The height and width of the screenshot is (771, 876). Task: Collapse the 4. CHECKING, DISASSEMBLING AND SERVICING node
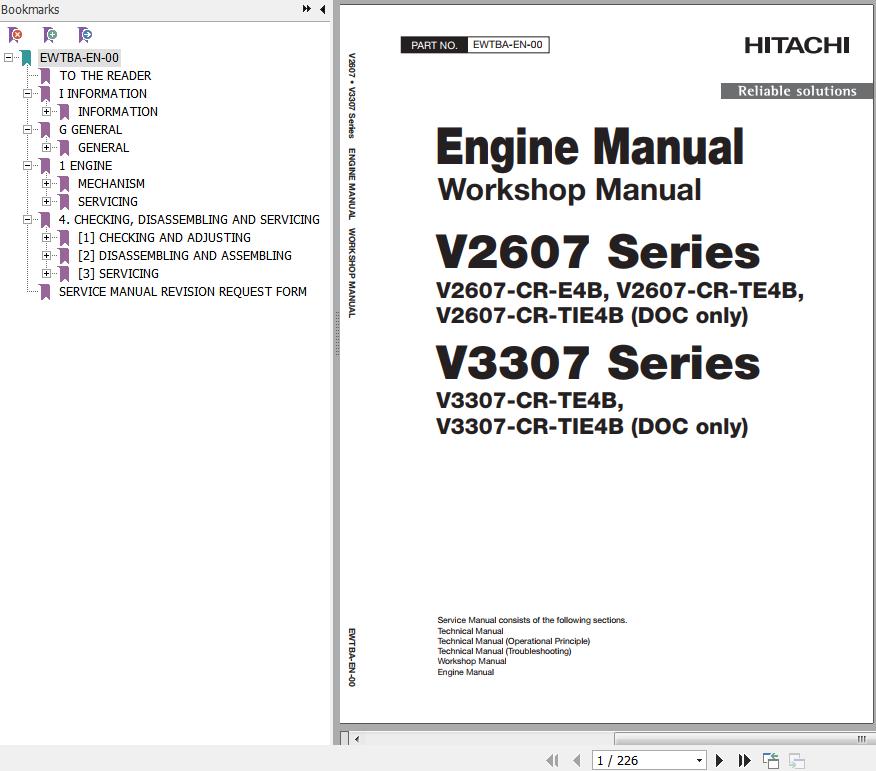pos(27,220)
